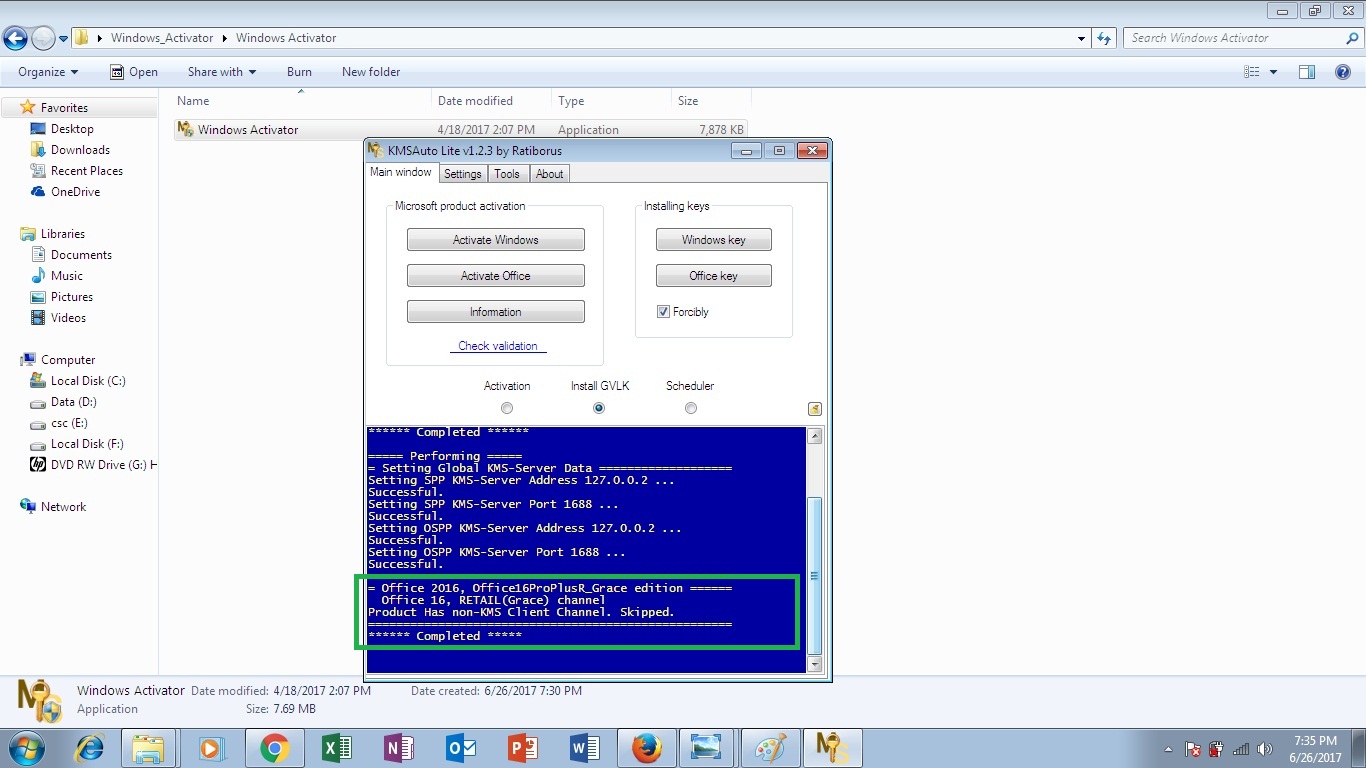Click the clear log broom icon in KMSAuto
The image size is (1366, 768).
pos(815,408)
